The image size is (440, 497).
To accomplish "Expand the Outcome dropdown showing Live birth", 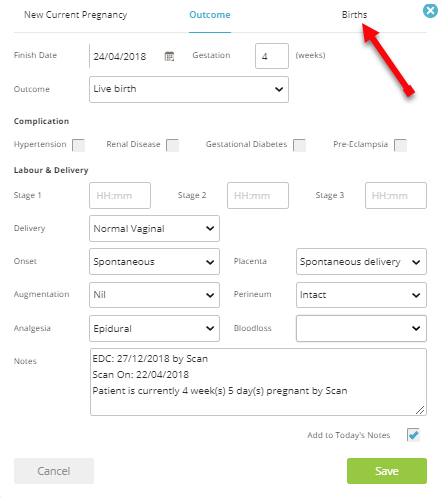I will (189, 89).
